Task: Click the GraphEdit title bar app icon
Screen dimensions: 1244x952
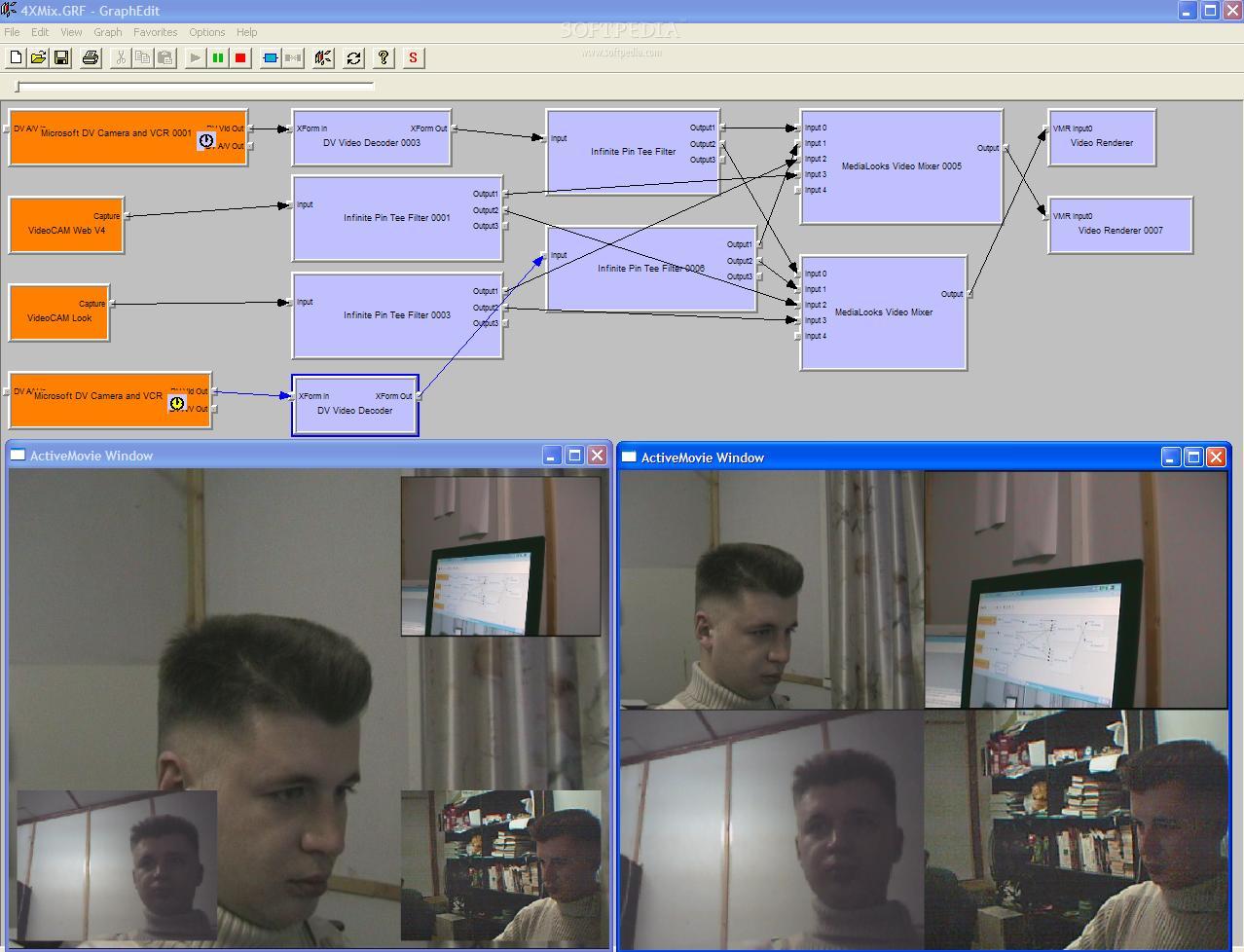Action: point(9,10)
